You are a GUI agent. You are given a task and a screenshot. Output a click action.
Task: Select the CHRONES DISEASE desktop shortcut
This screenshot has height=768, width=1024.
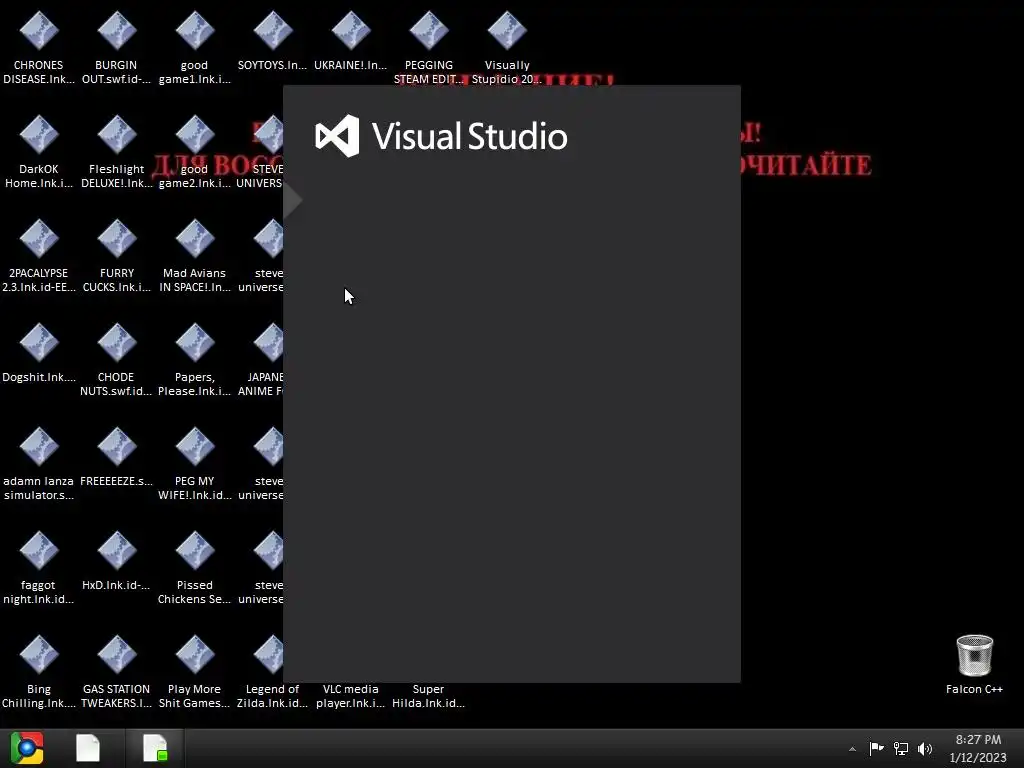[39, 48]
